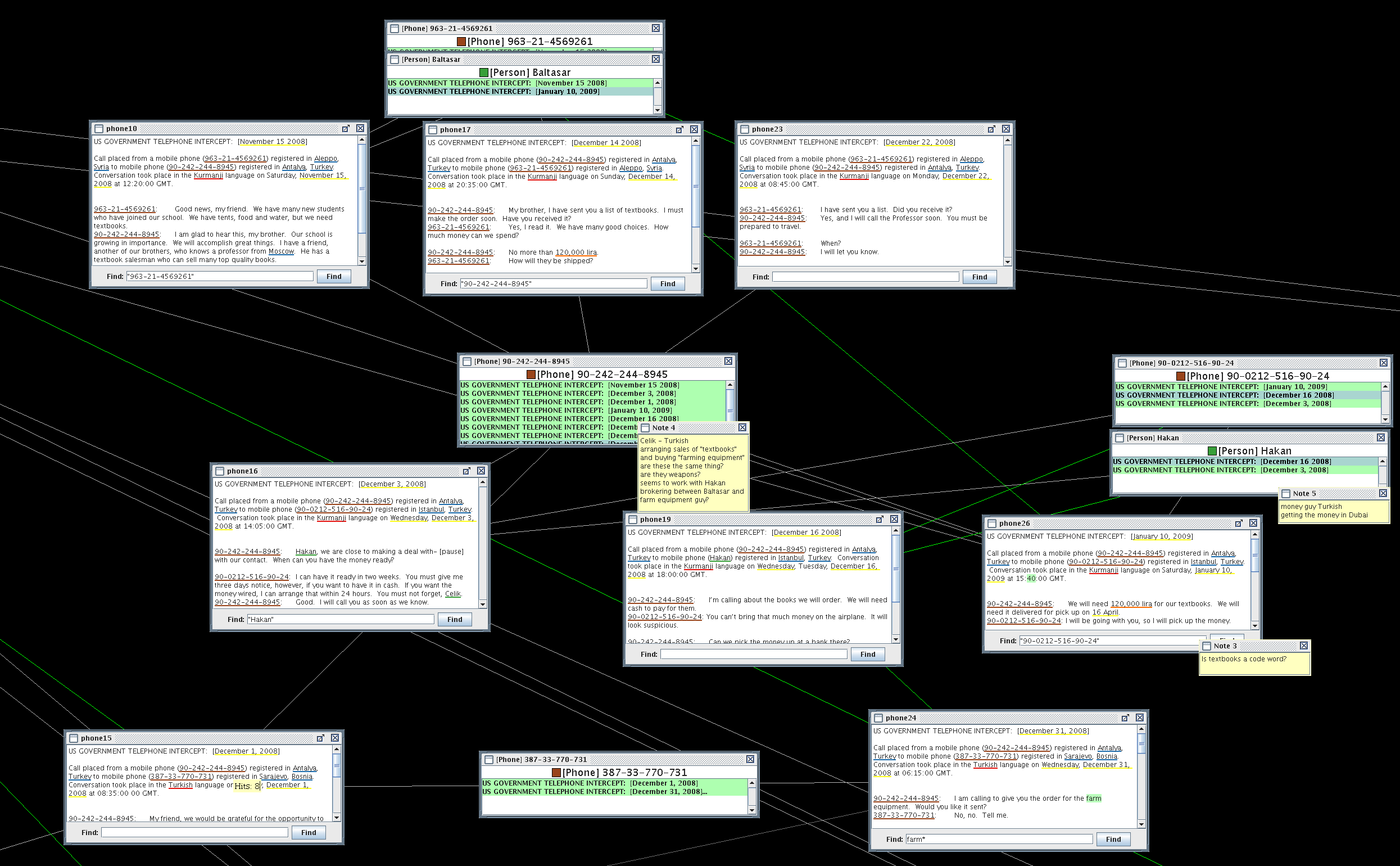Viewport: 1400px width, 866px height.
Task: Click the phone23 title bar document icon
Action: (745, 129)
